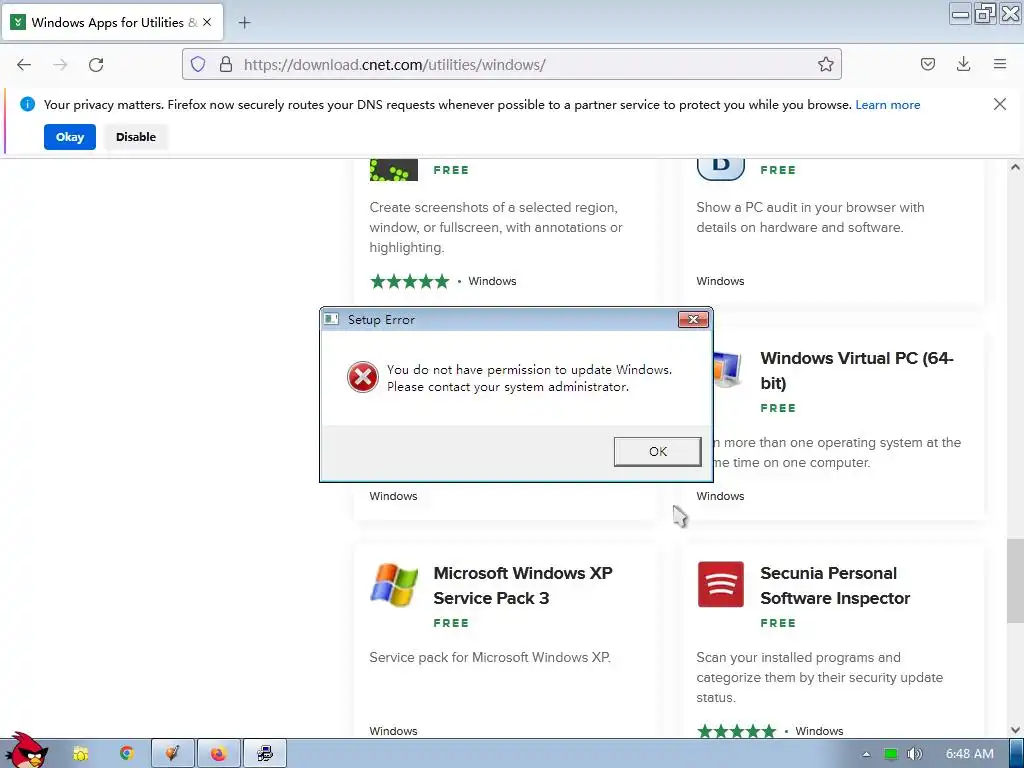Open the Firefox downloads panel
1024x768 pixels.
point(963,64)
